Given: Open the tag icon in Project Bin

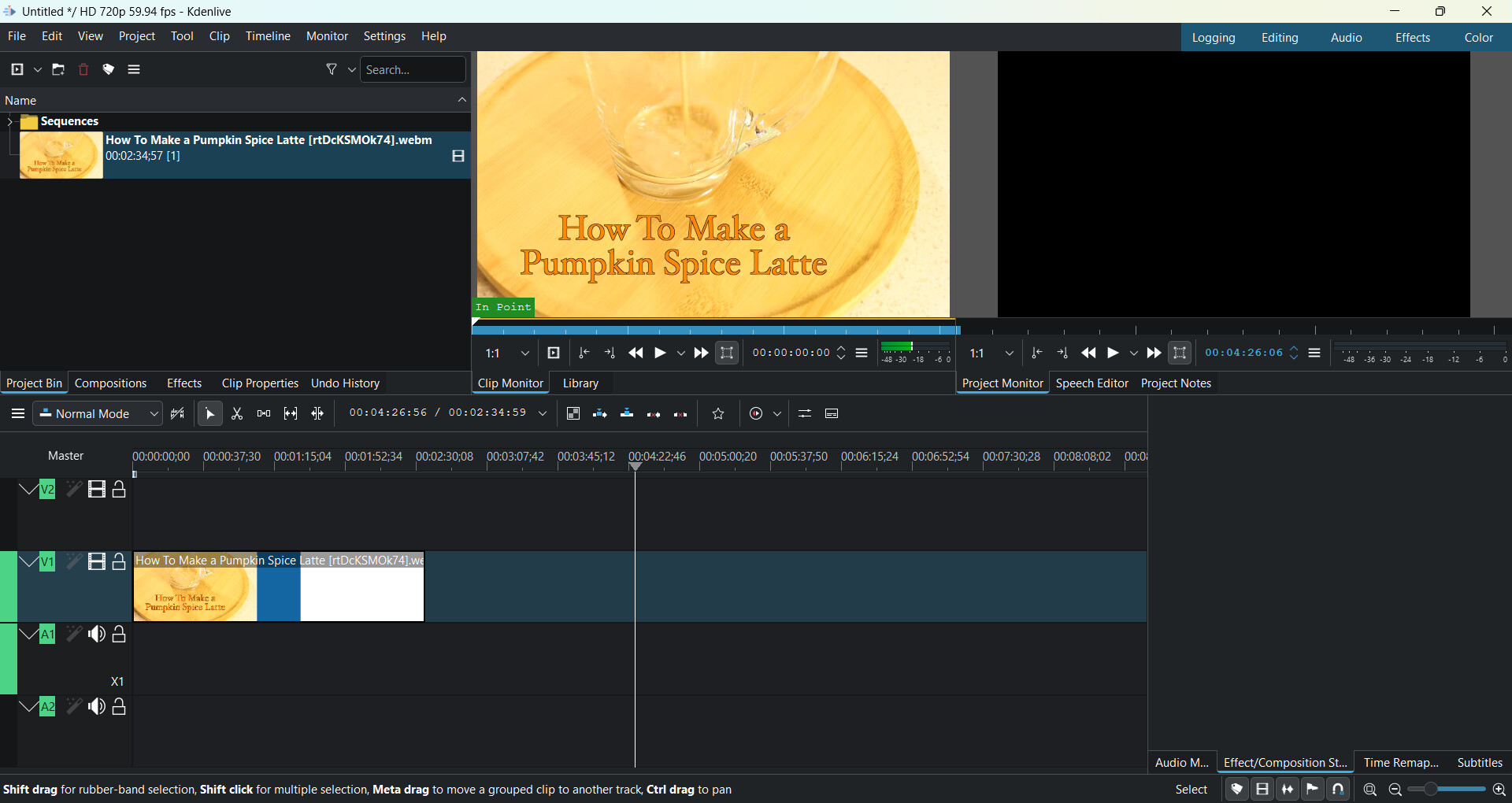Looking at the screenshot, I should click(x=109, y=70).
